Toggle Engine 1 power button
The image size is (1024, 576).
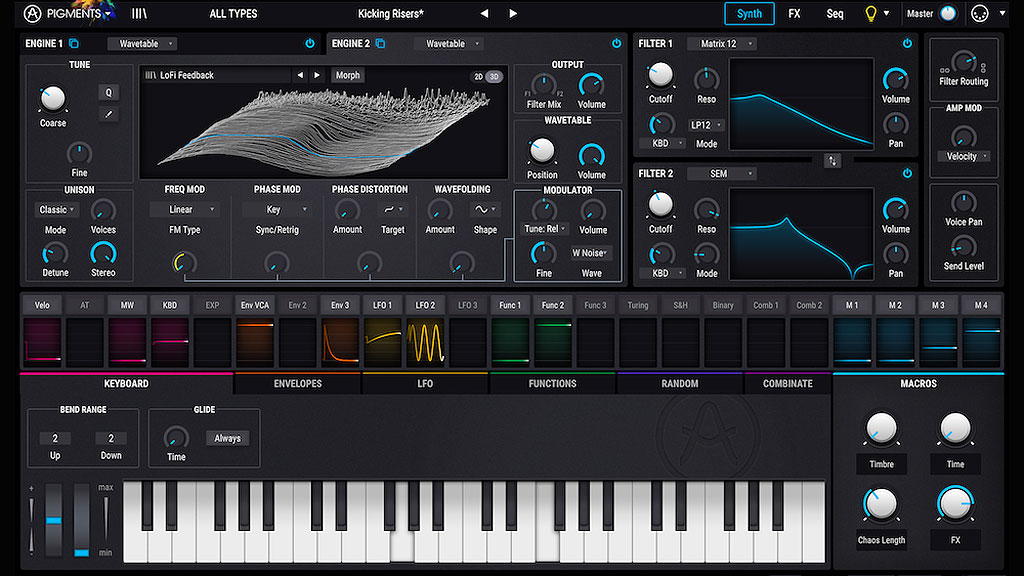(x=310, y=44)
